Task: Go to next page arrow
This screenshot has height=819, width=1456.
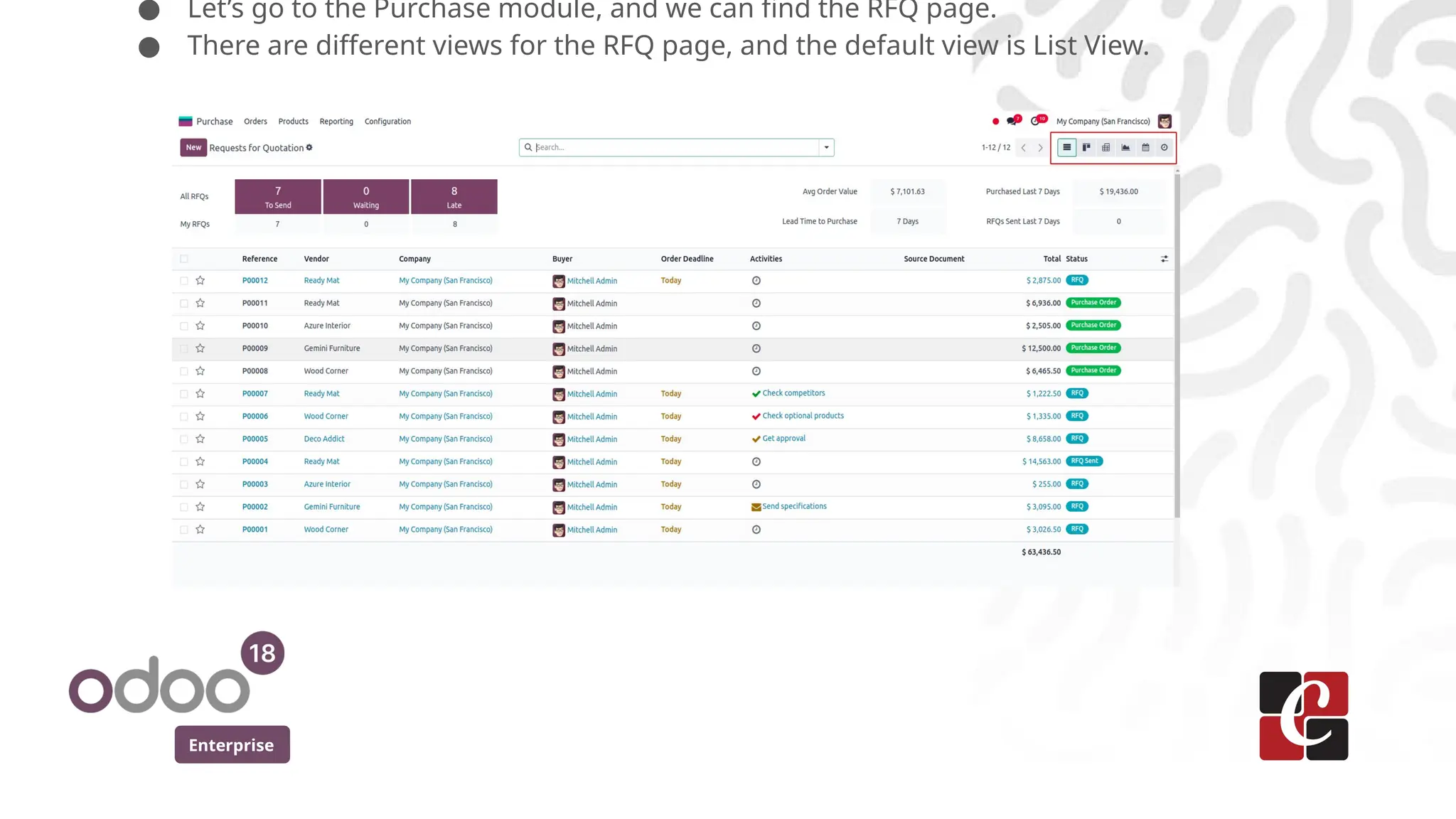Action: tap(1040, 147)
